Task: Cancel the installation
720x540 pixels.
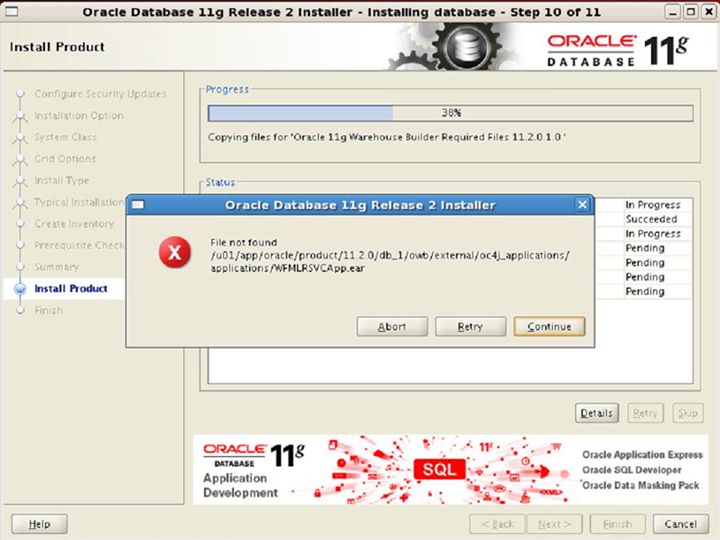Action: 680,524
